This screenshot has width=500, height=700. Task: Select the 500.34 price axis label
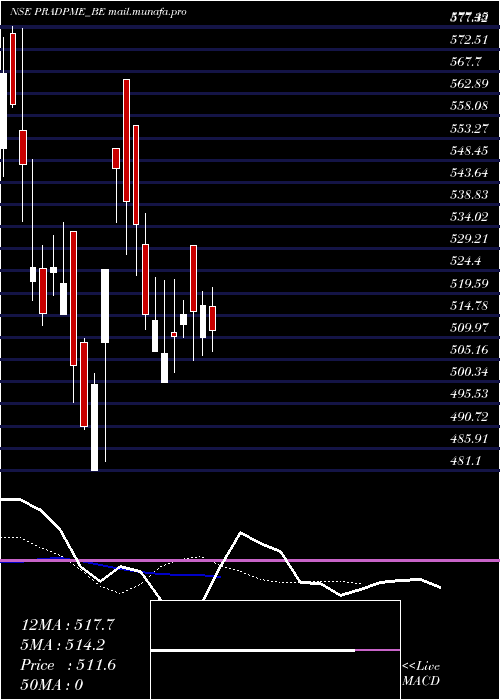click(x=468, y=372)
